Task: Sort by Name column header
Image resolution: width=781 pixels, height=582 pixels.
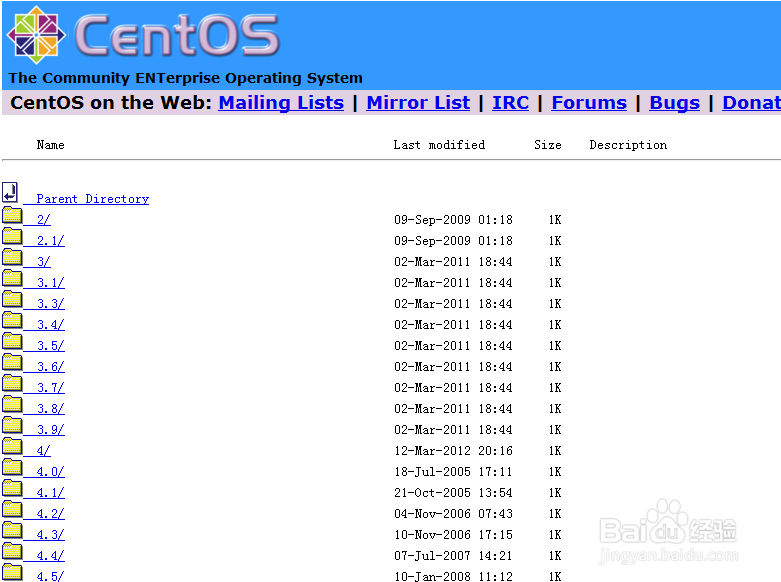Action: (x=50, y=145)
